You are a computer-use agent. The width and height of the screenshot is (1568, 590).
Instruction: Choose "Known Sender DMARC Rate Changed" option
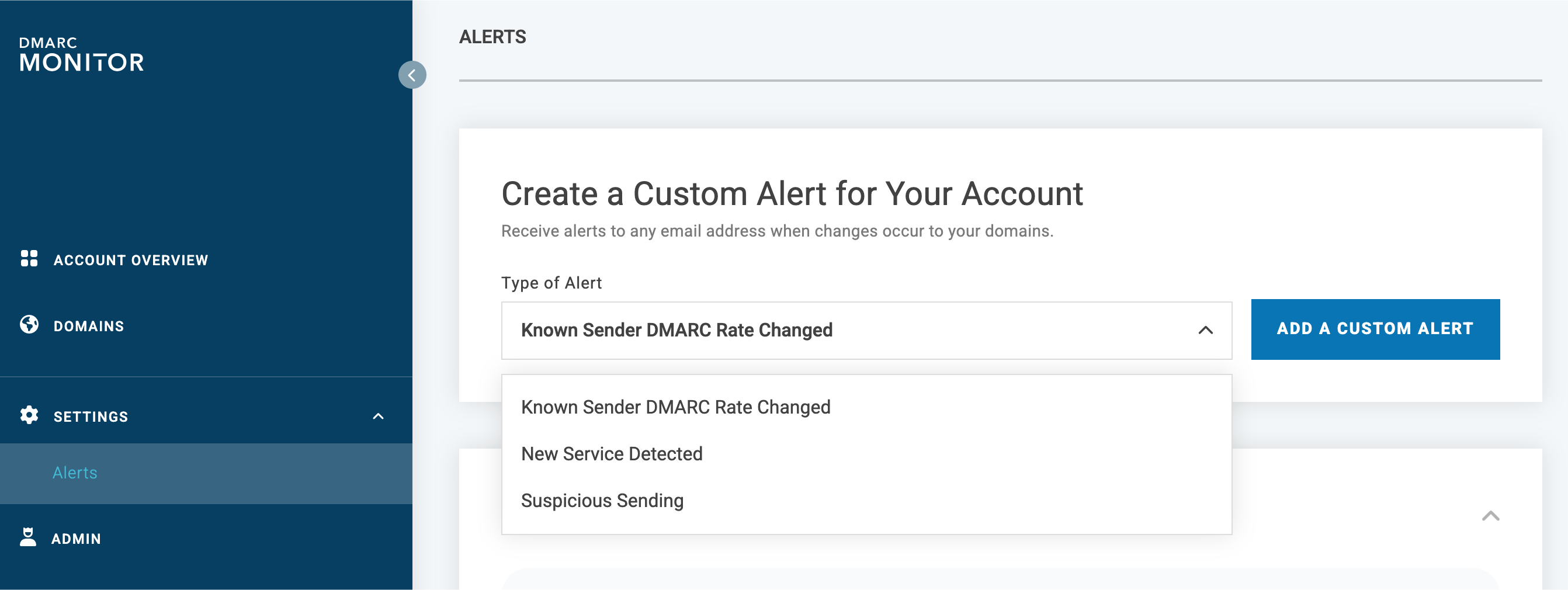click(x=676, y=407)
